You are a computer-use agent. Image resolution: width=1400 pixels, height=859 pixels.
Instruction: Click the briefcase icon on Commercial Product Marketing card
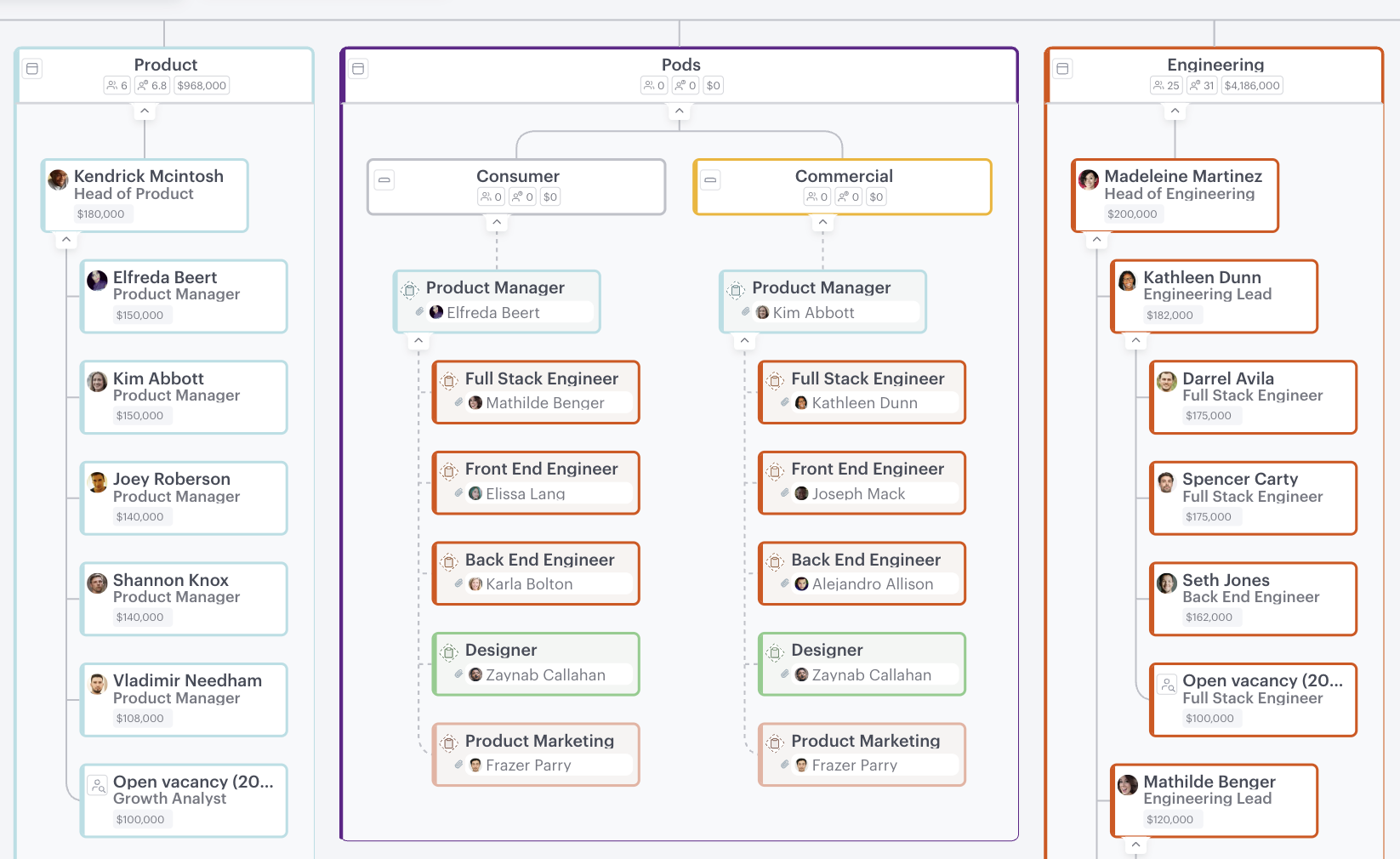tap(774, 742)
